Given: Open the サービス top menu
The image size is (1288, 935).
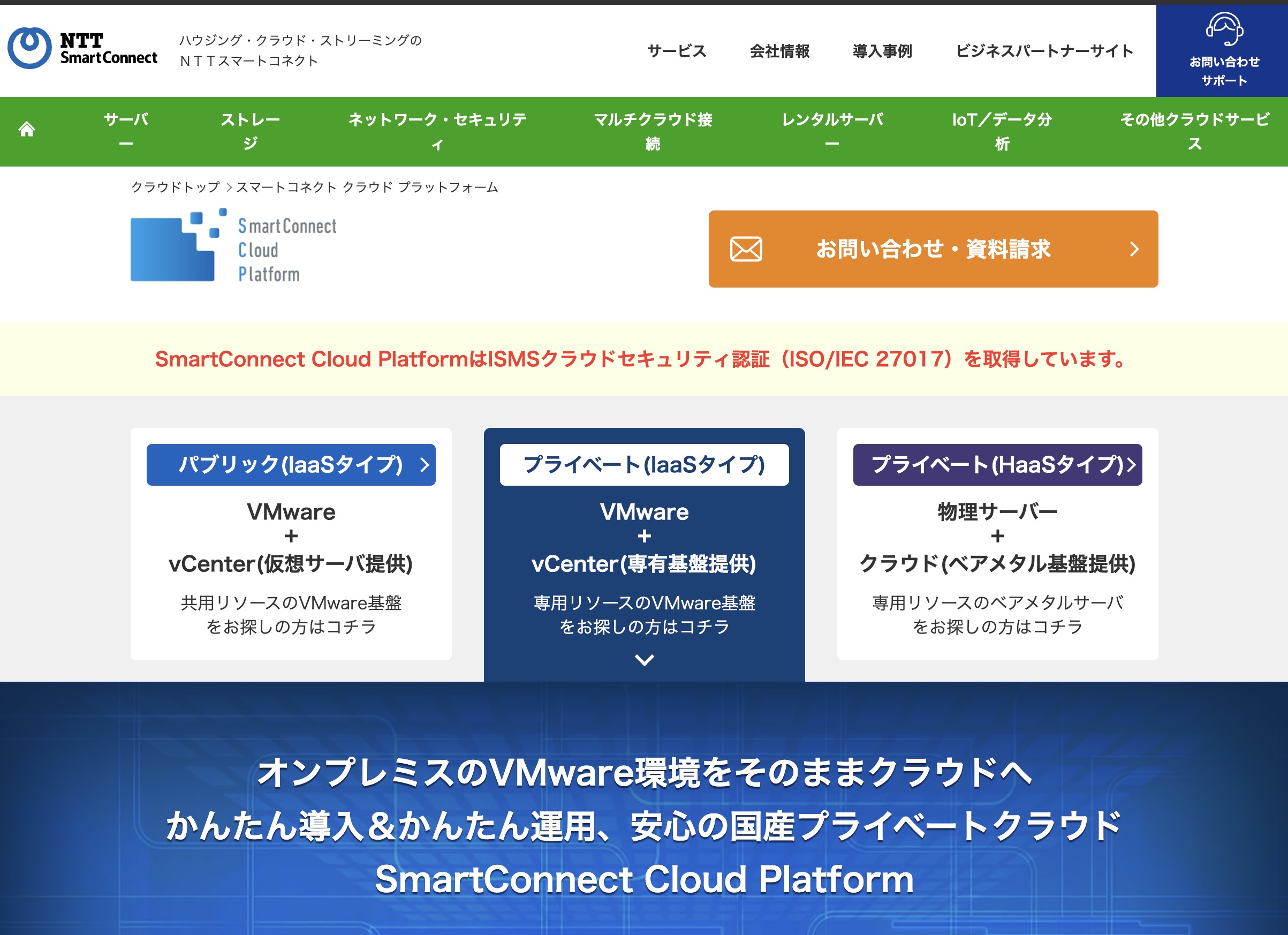Looking at the screenshot, I should [676, 51].
